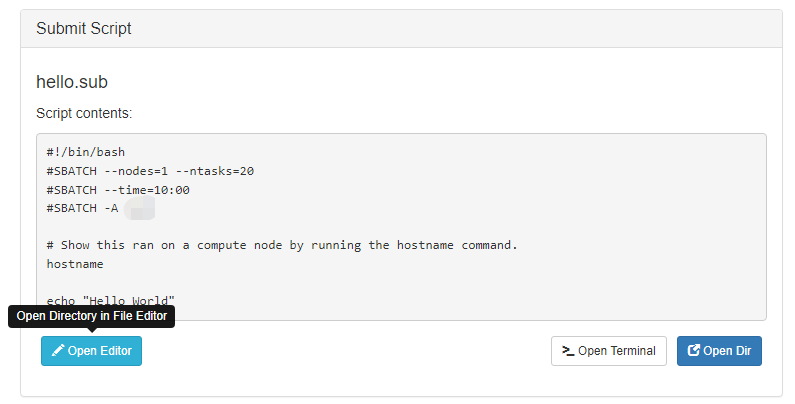Image resolution: width=795 pixels, height=404 pixels.
Task: Click the echo "Hello World" line
Action: point(111,301)
